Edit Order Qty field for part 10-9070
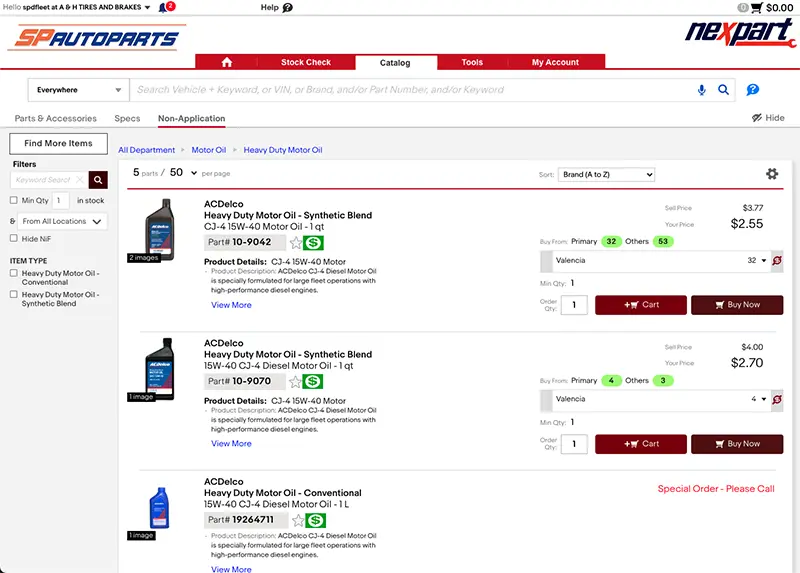This screenshot has height=573, width=800. pos(574,444)
